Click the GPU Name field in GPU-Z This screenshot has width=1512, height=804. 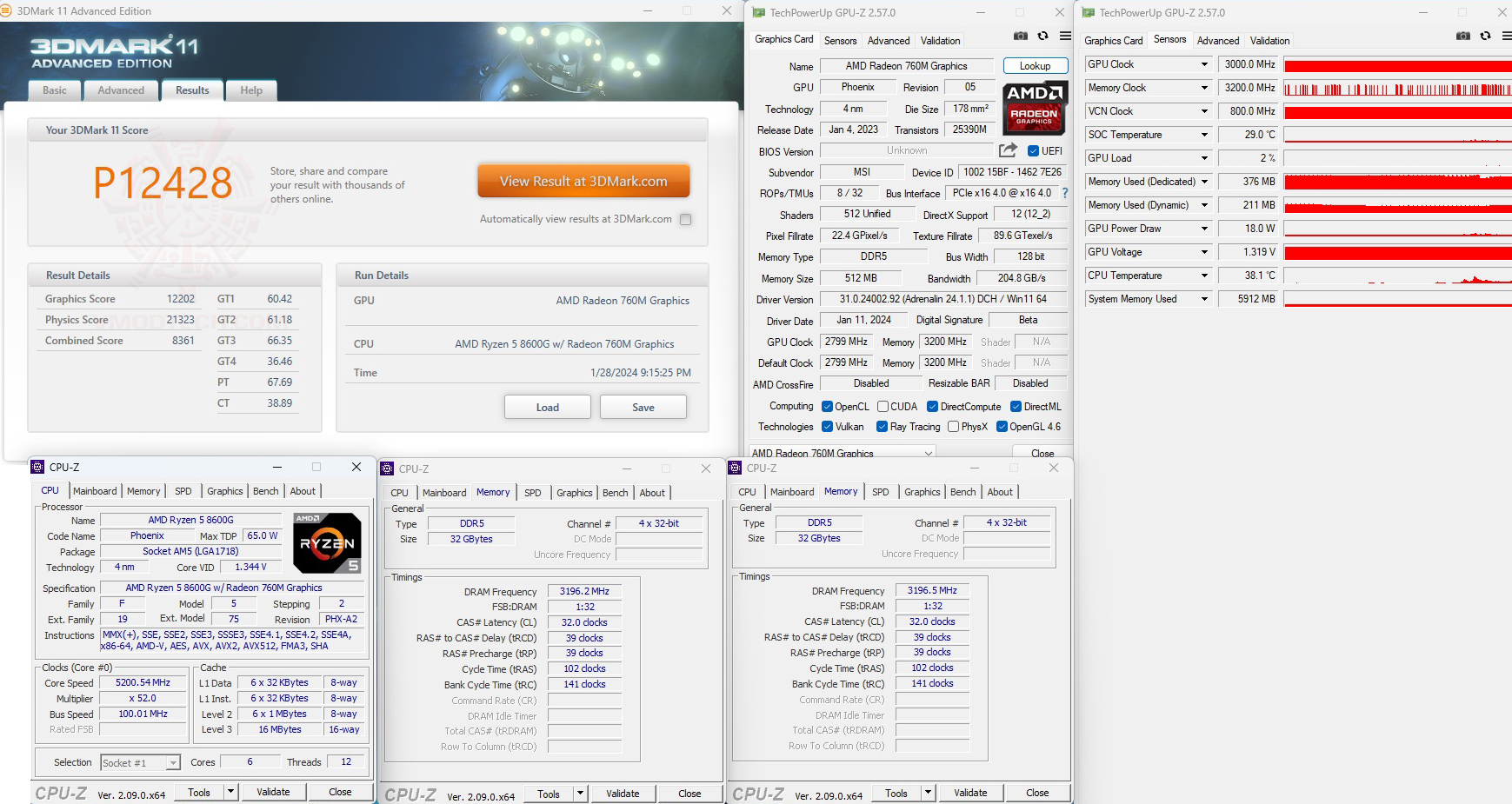[907, 66]
